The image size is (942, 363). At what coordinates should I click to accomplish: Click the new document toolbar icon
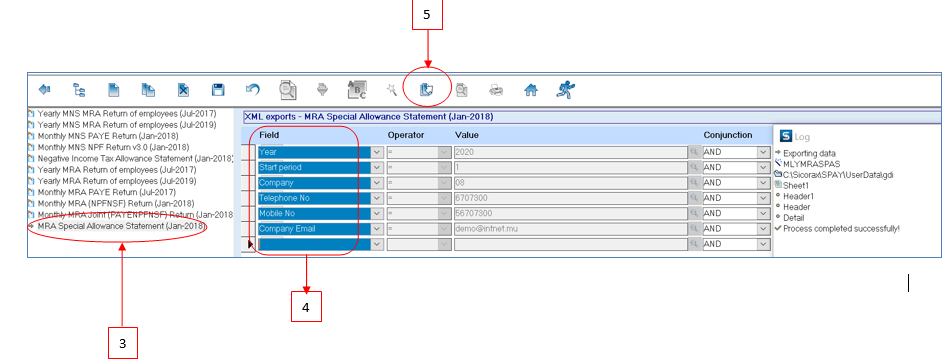[114, 90]
